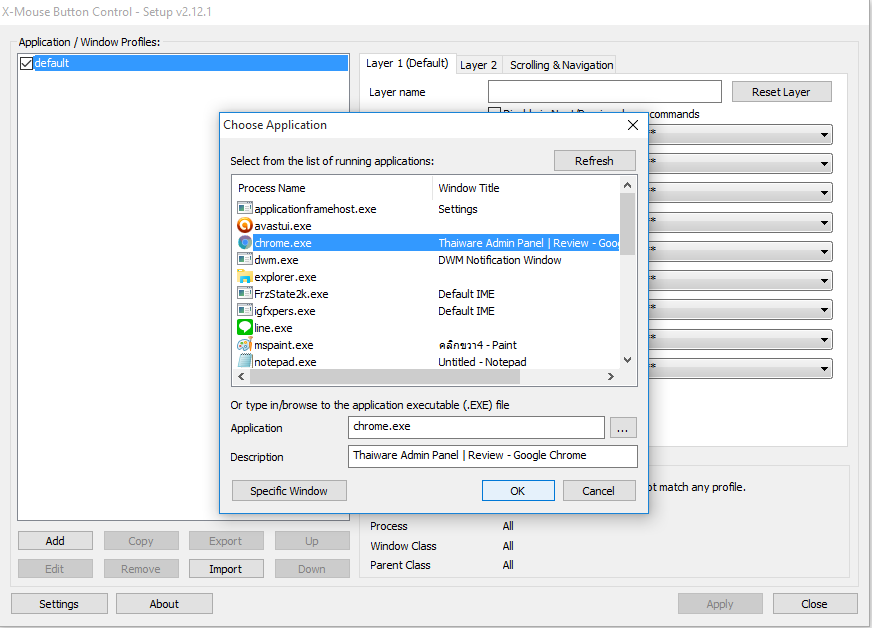Viewport: 872px width, 628px height.
Task: Click the horizontal scrollbar left arrow
Action: 241,377
